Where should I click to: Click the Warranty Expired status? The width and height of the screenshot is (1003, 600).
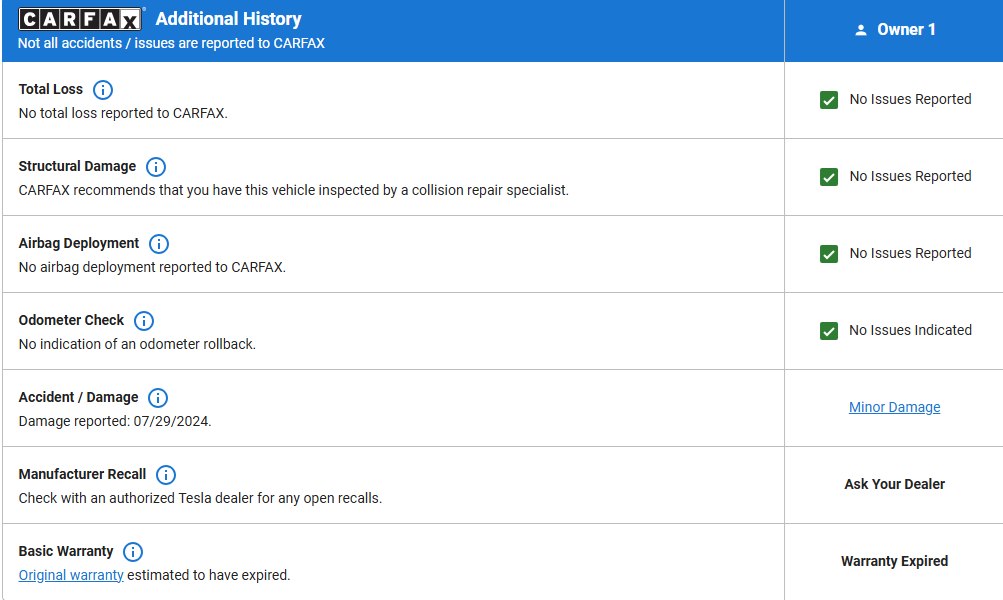[894, 561]
